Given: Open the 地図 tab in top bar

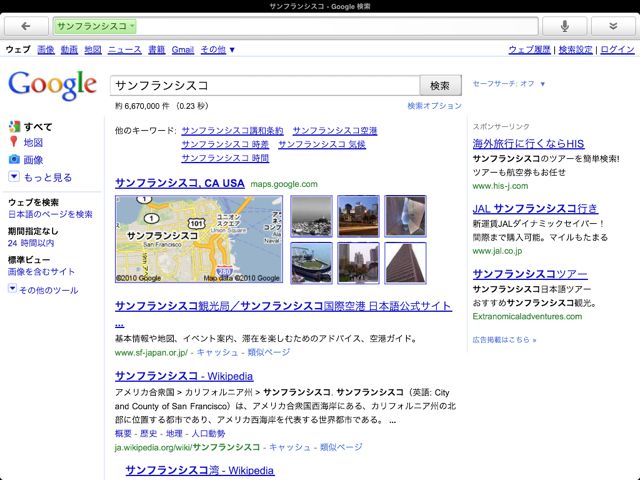Looking at the screenshot, I should pos(93,50).
